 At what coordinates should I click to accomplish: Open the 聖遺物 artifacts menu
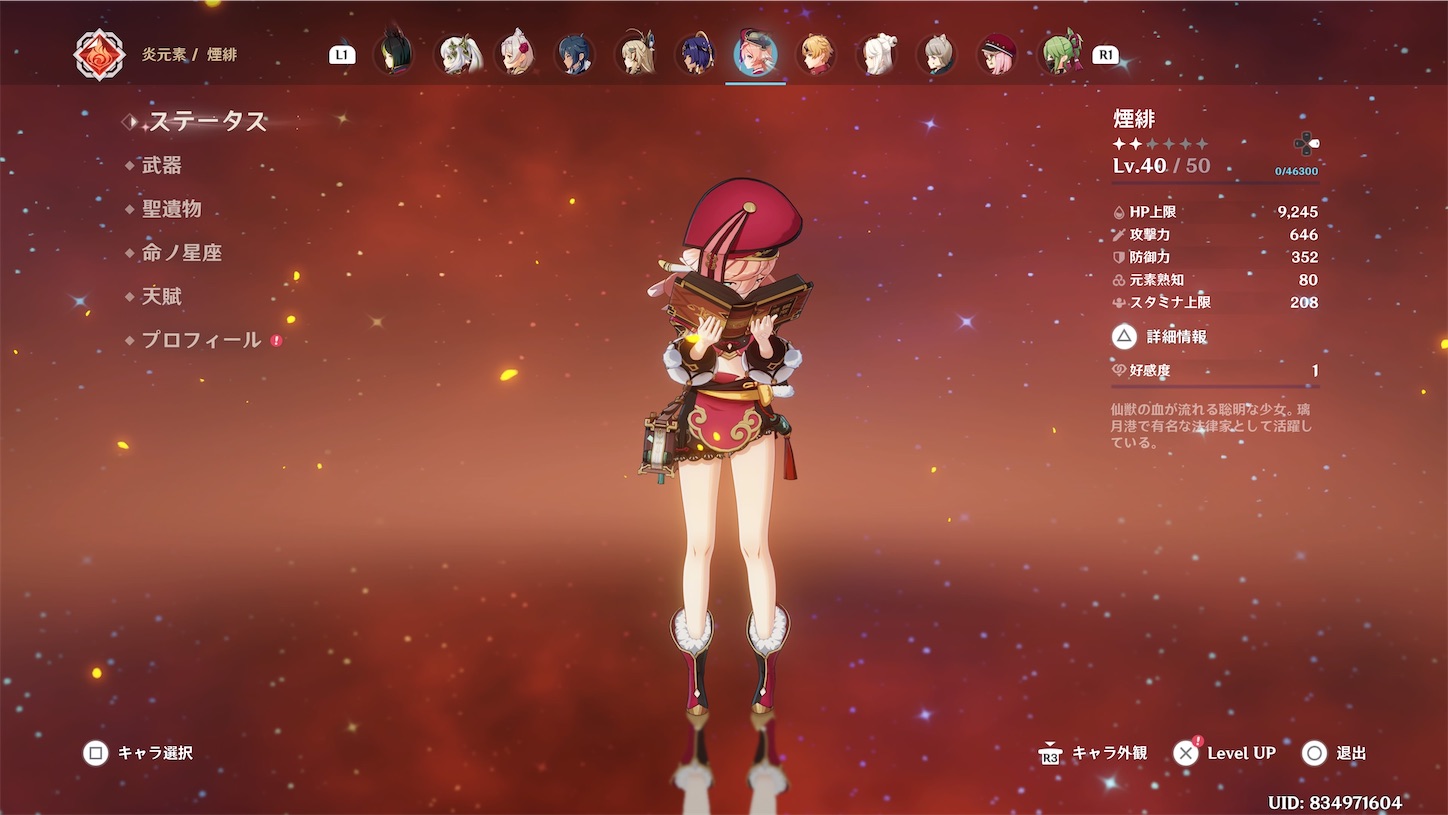click(x=172, y=209)
